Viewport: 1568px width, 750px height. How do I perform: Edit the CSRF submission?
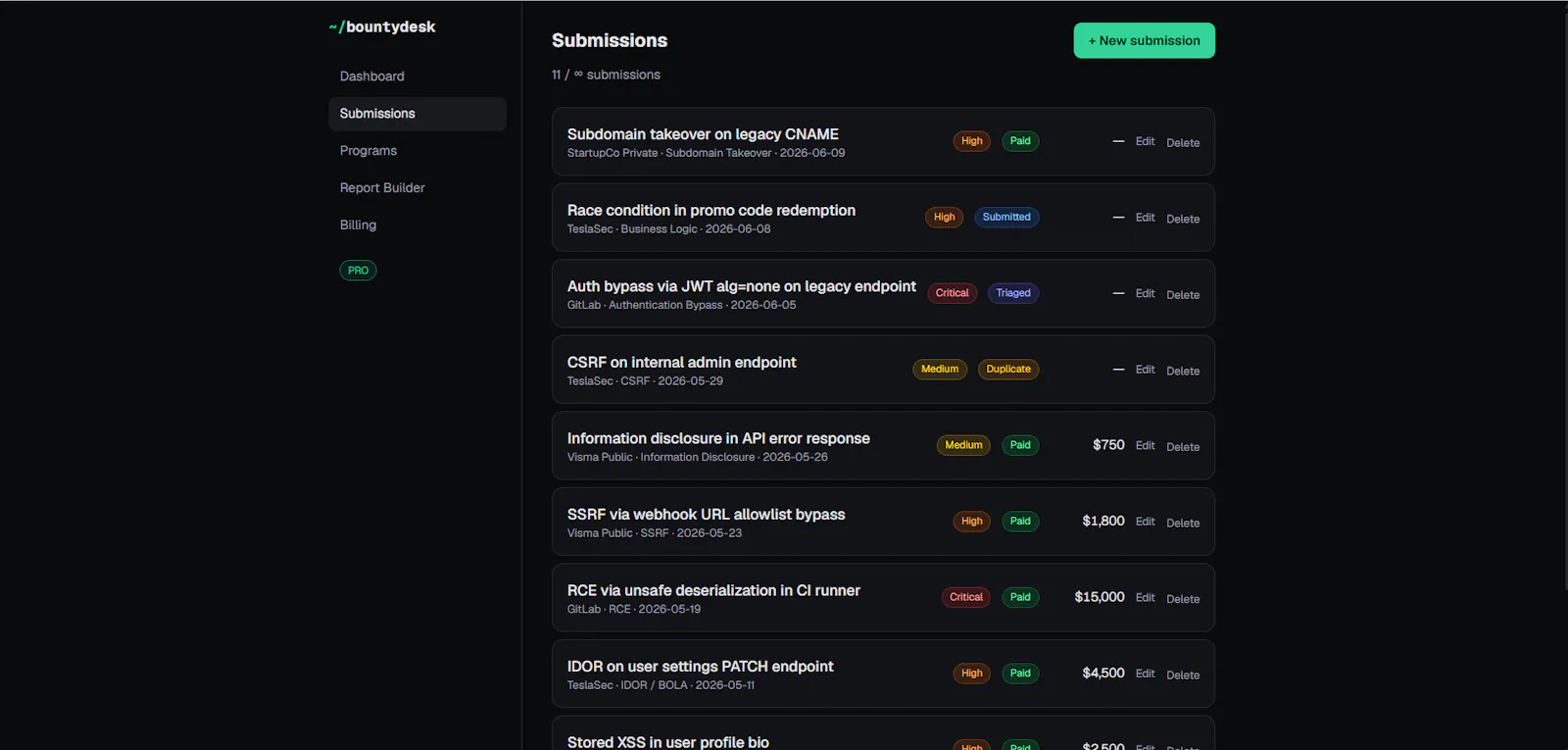pyautogui.click(x=1145, y=370)
